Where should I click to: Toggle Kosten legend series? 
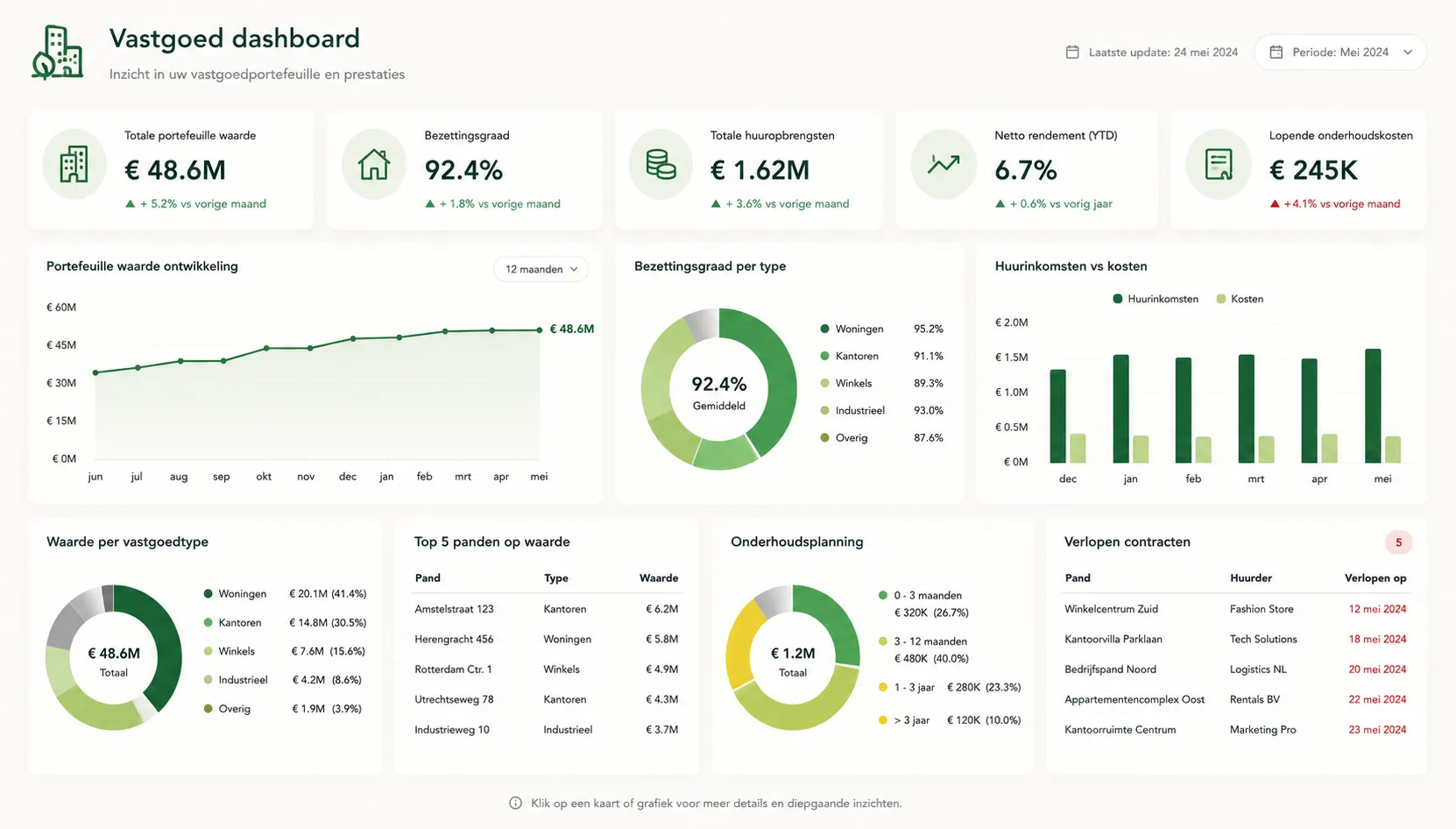click(x=1240, y=299)
